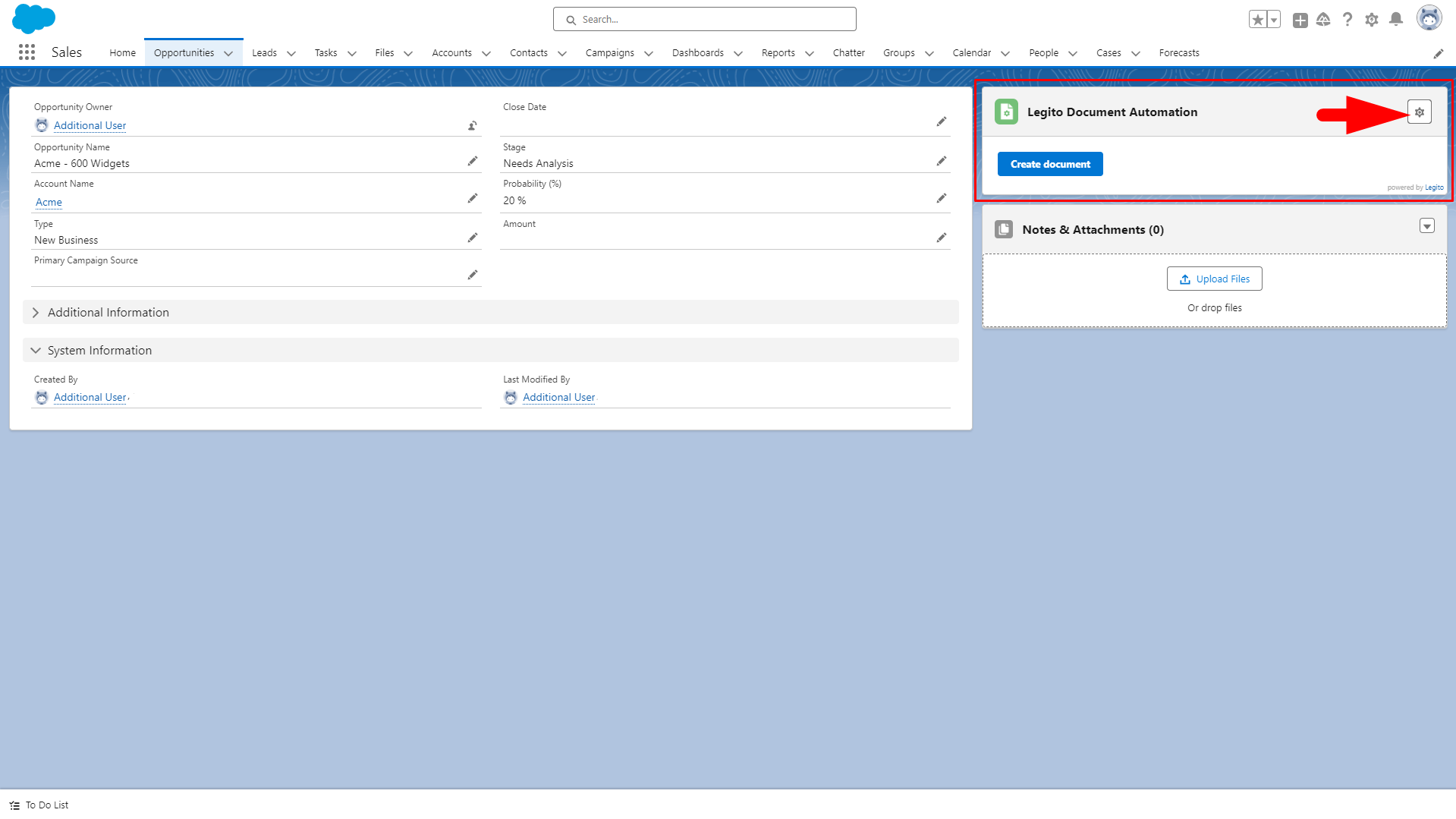Open the Acme account link
The image size is (1456, 819).
[x=49, y=202]
